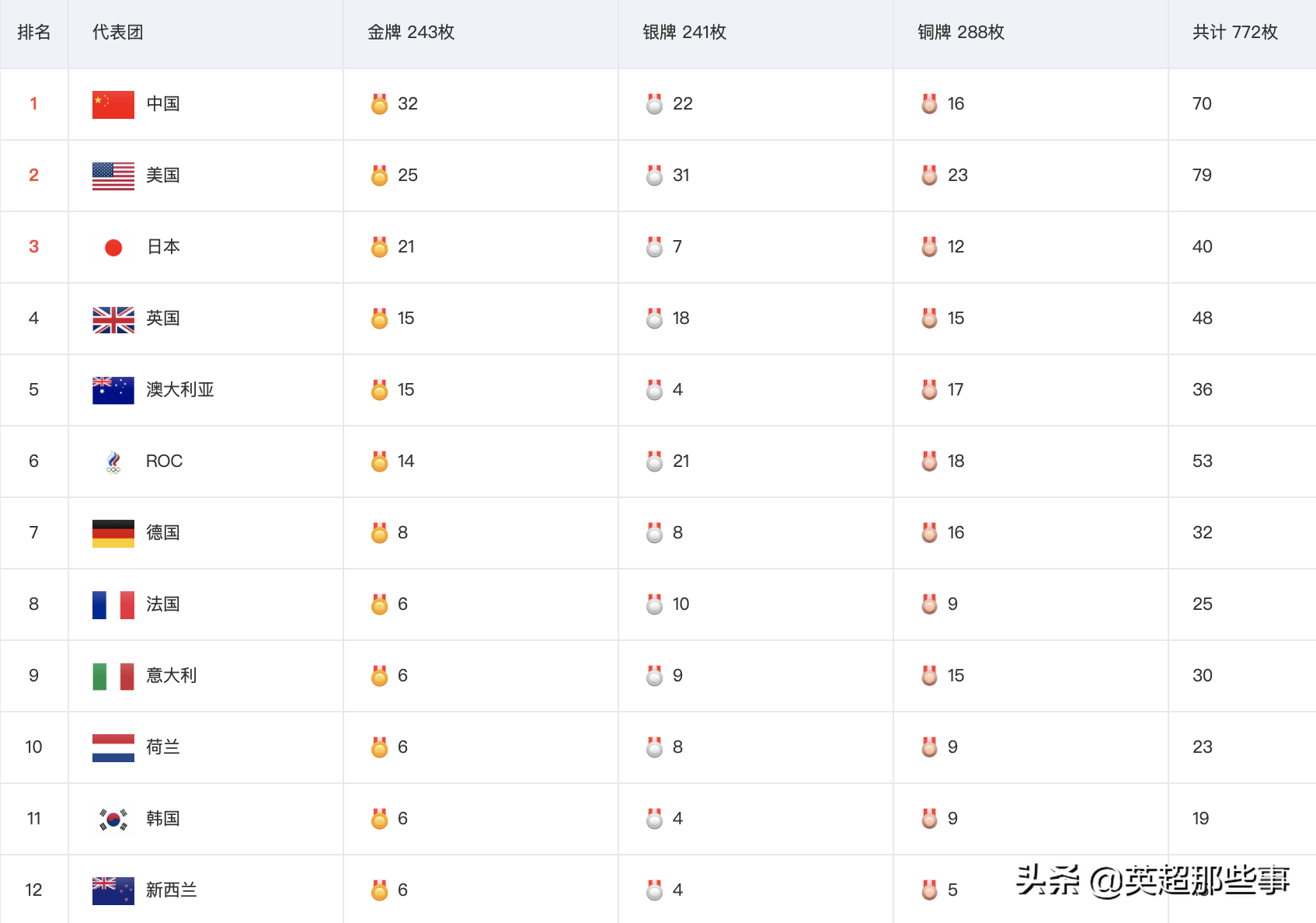Click the Japan flag icon
The height and width of the screenshot is (923, 1316).
point(113,247)
